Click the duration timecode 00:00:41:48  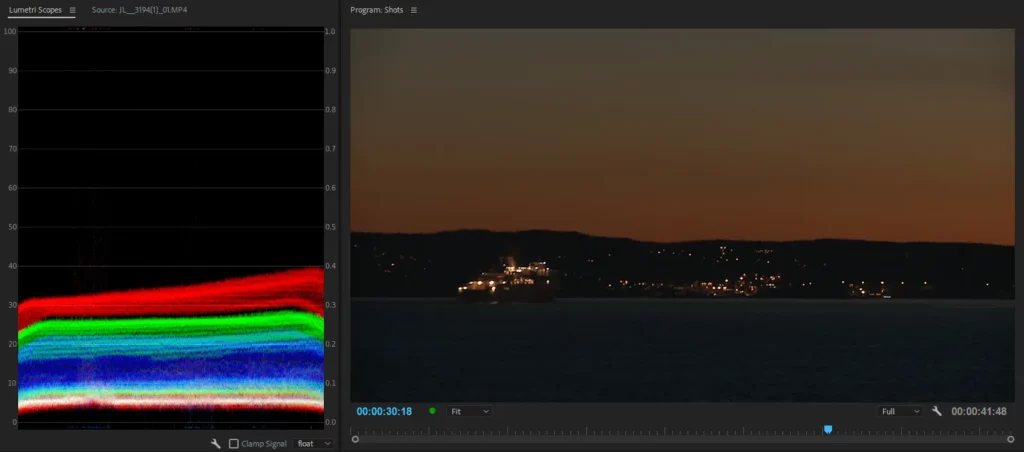(x=978, y=412)
